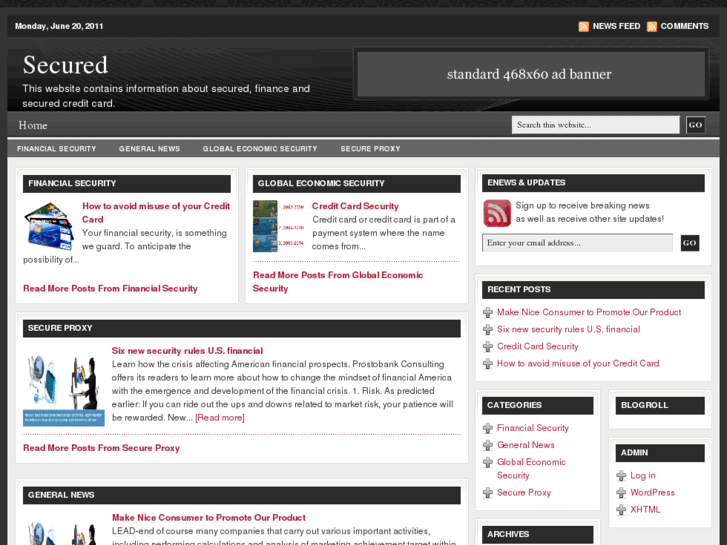Screen dimensions: 727x545
Task: Click the Log in admin link
Action: tap(643, 475)
